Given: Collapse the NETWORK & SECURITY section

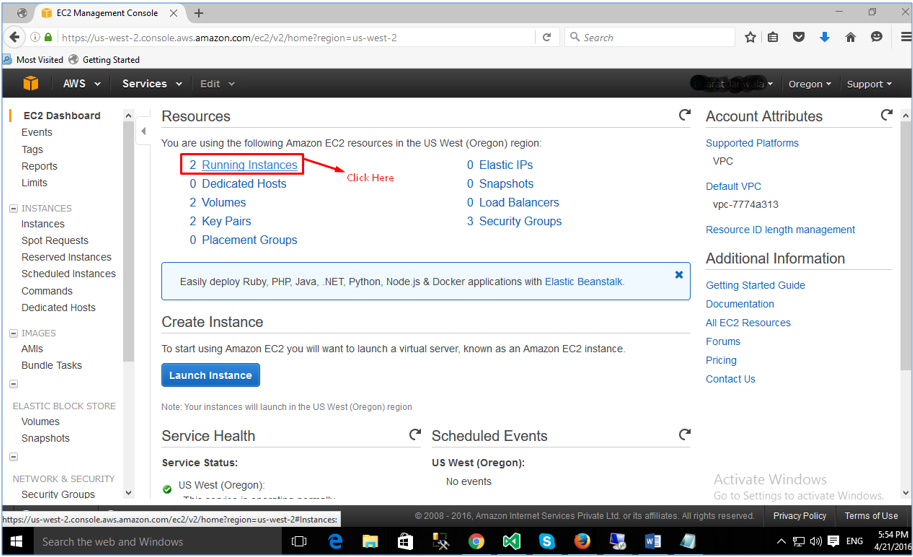Looking at the screenshot, I should point(13,457).
